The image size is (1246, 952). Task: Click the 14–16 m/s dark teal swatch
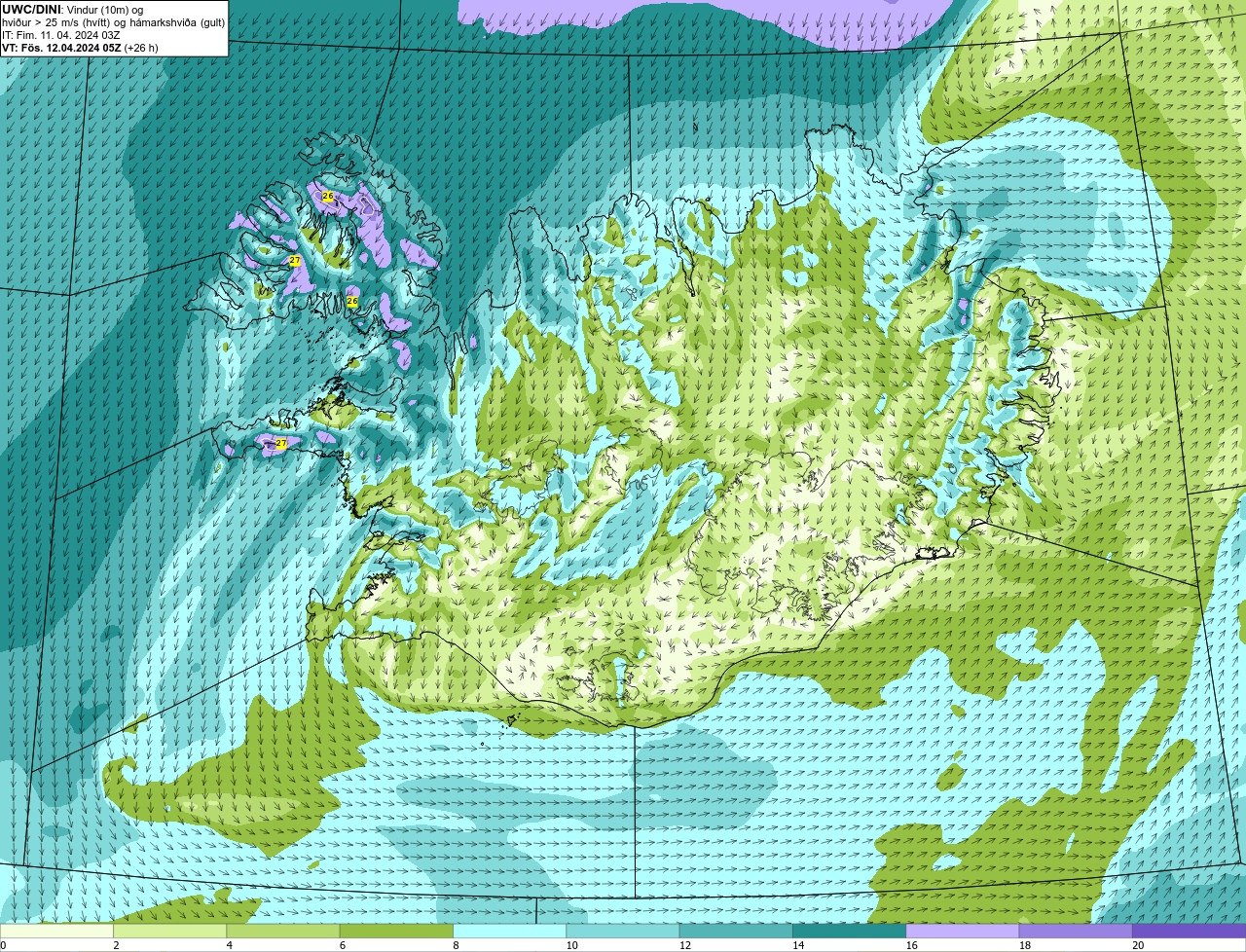pyautogui.click(x=849, y=931)
